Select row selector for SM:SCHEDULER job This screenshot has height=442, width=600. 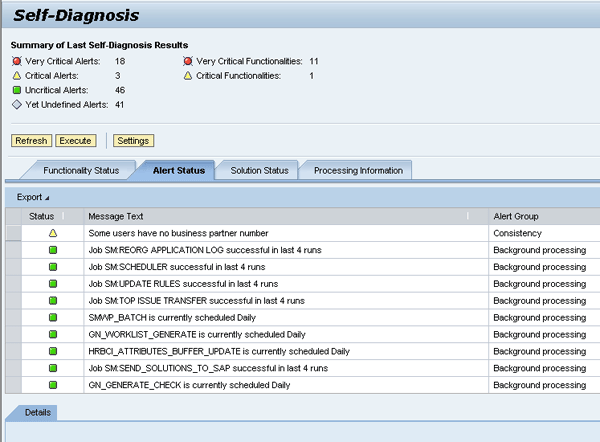click(x=12, y=267)
